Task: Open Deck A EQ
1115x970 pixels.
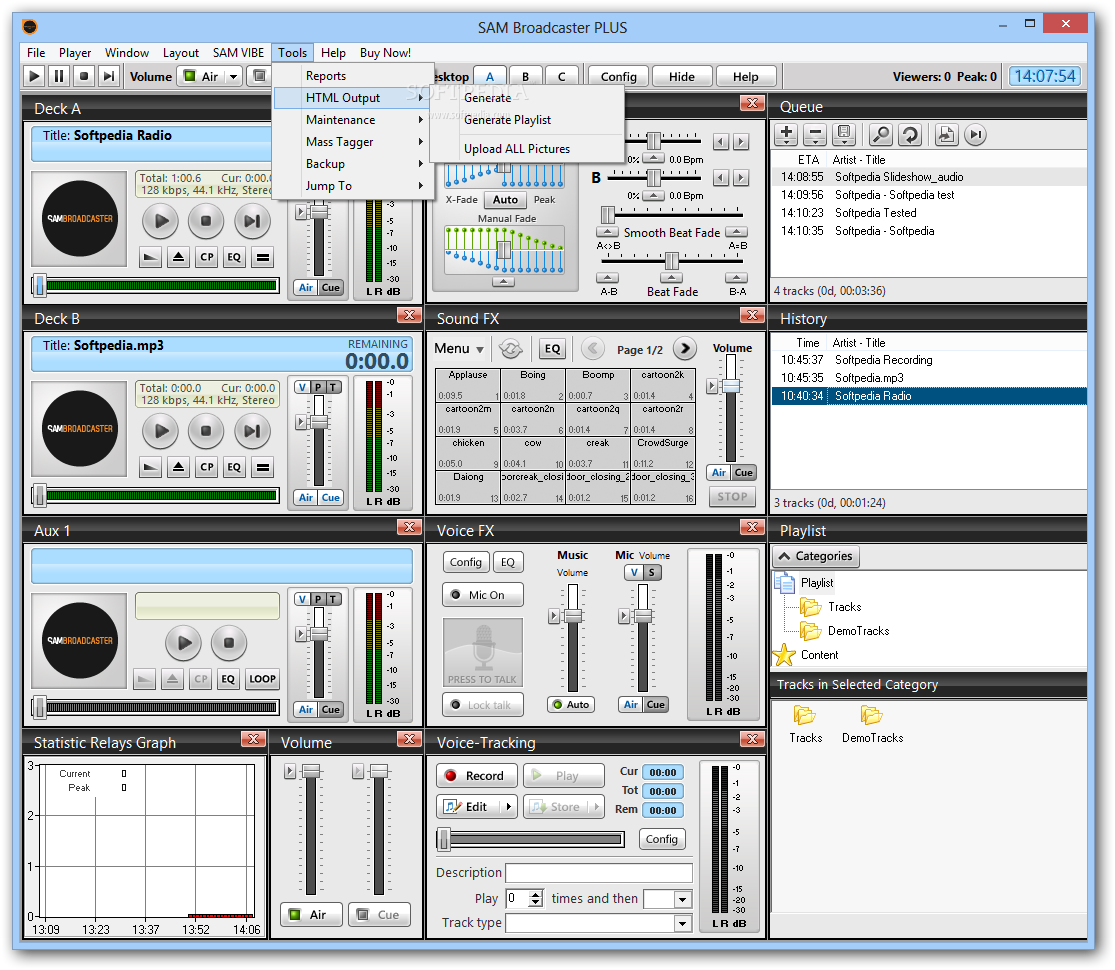Action: 234,257
